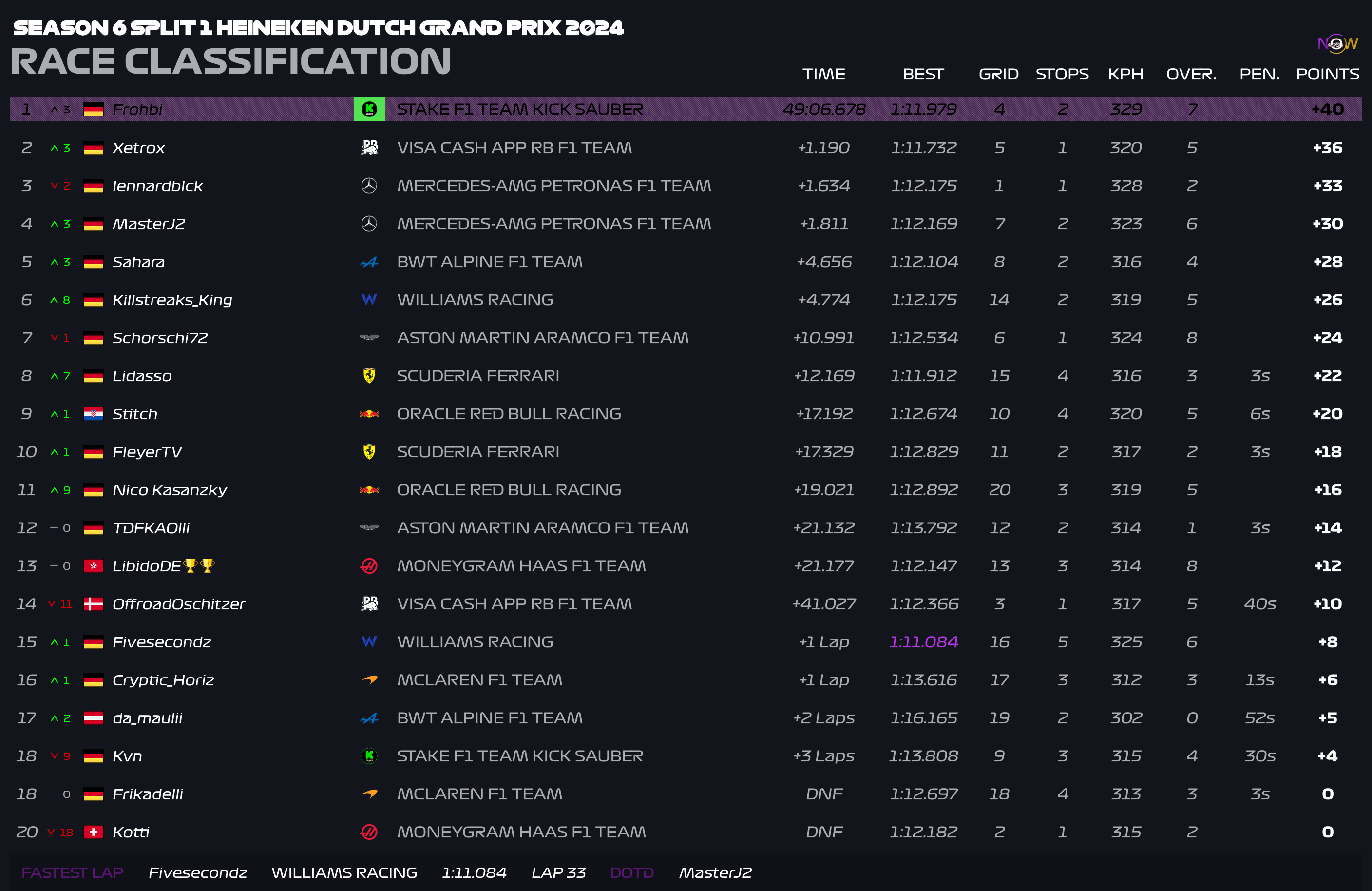
Task: Click the PEN. column header
Action: (x=1259, y=75)
